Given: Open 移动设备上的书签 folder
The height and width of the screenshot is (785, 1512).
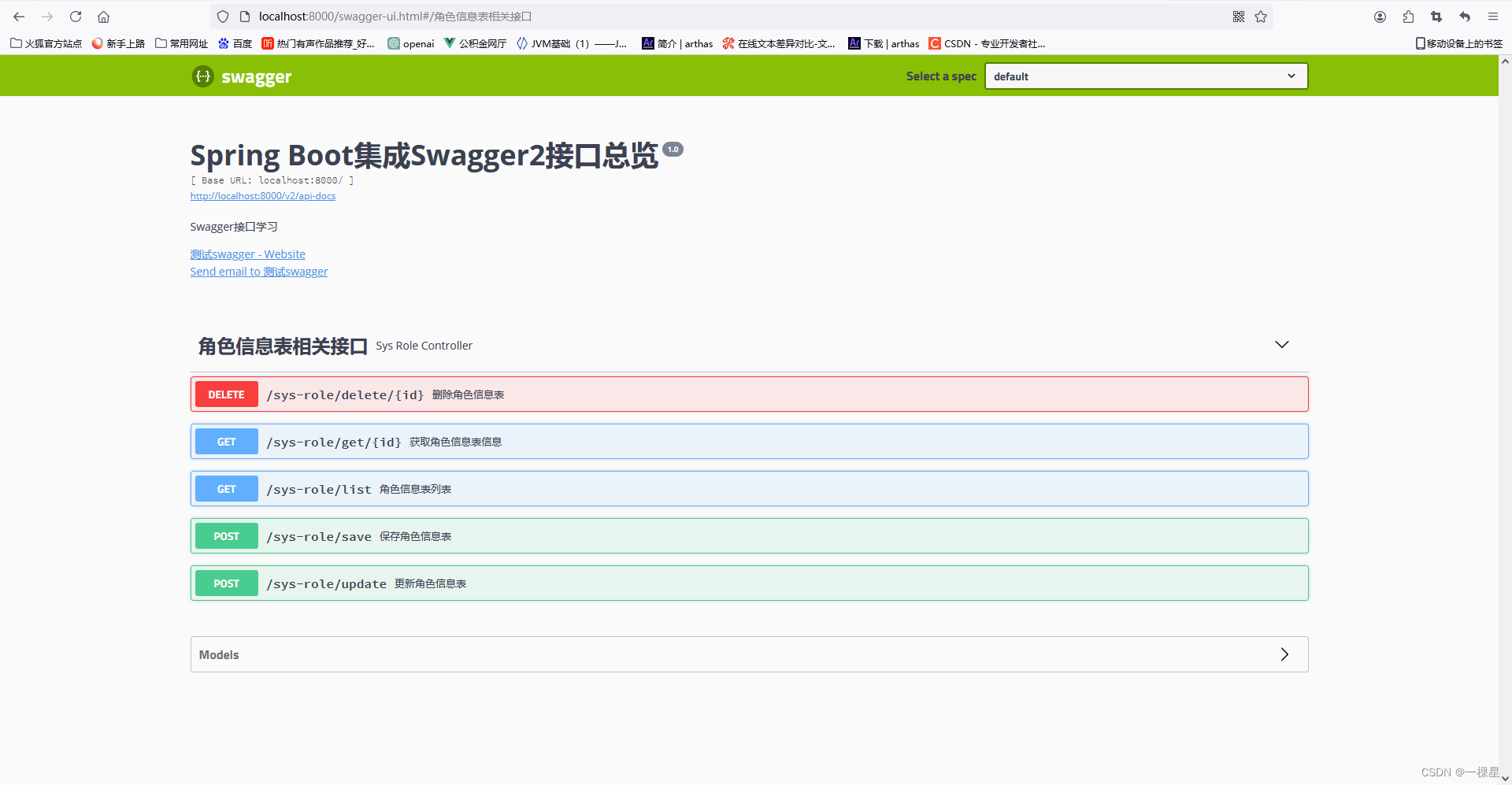Looking at the screenshot, I should tap(1459, 43).
